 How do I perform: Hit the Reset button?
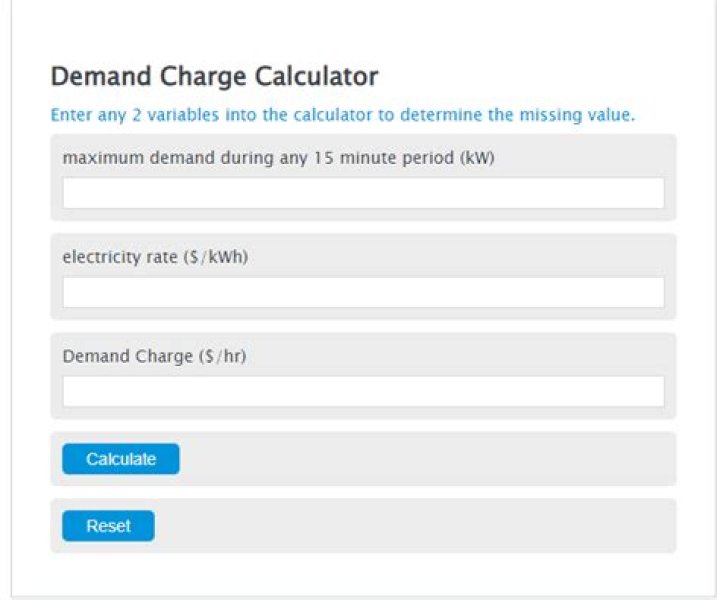(108, 526)
